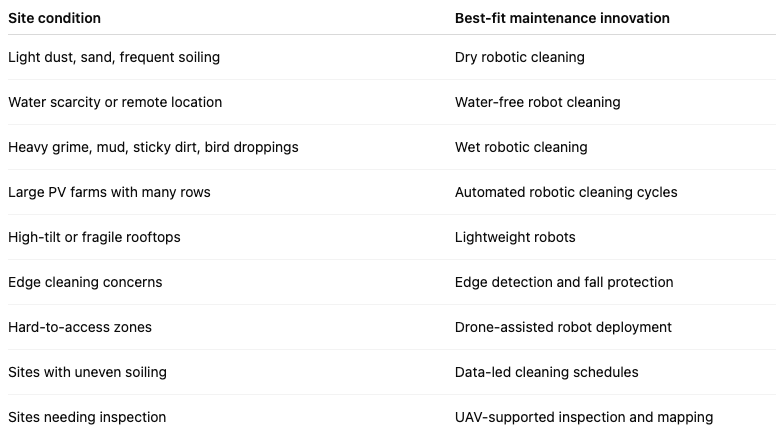Screen dimensions: 781x438
Task: Select Edge cleaning concerns row
Action: [x=391, y=282]
